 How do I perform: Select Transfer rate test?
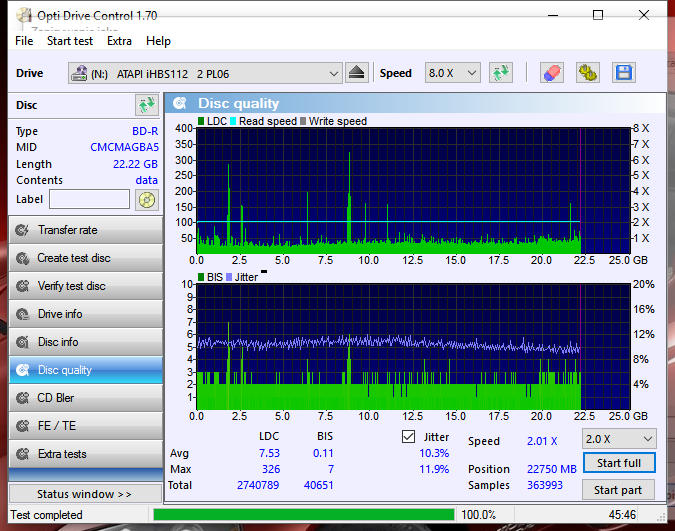pos(86,230)
